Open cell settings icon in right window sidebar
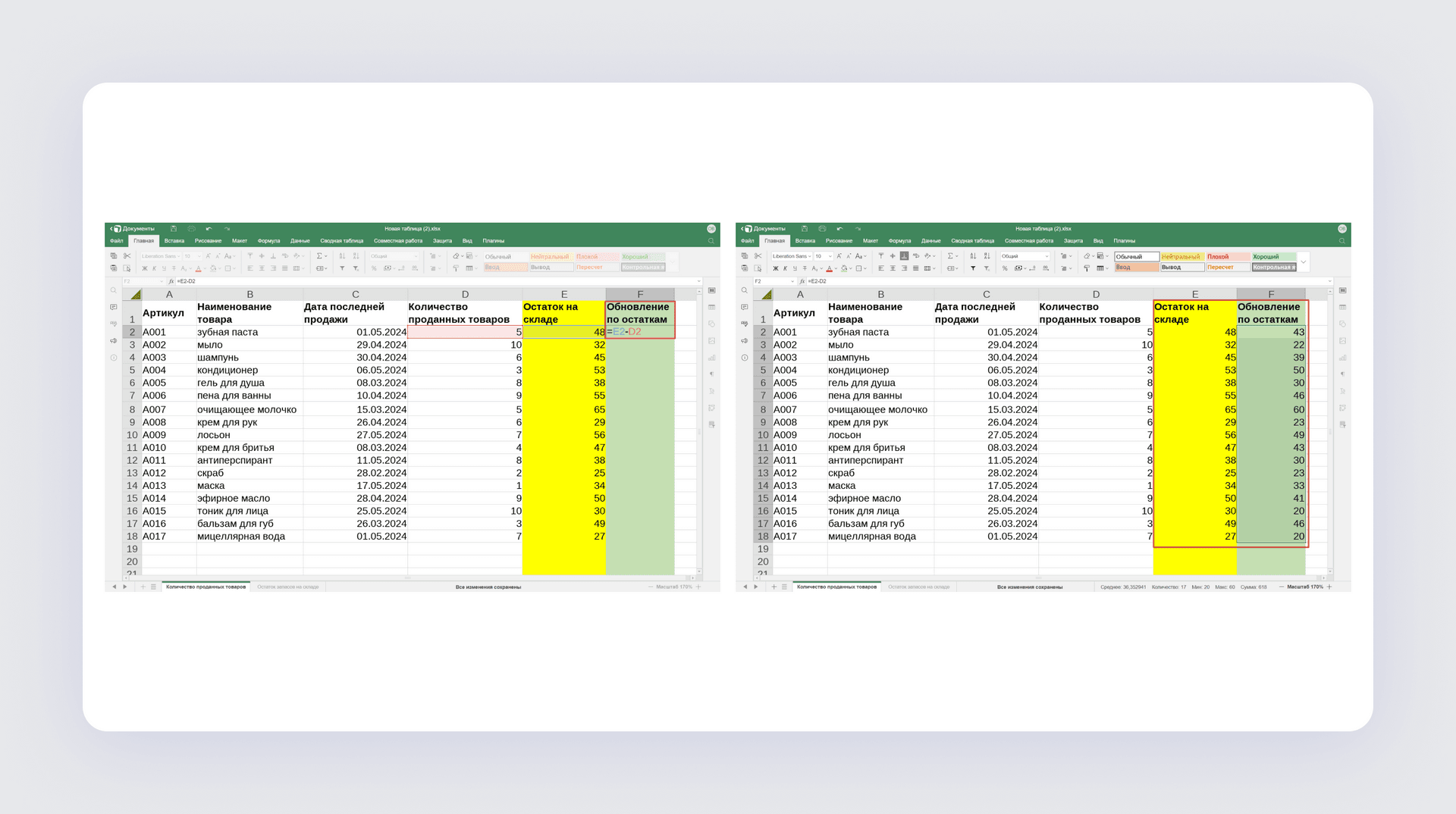This screenshot has height=814, width=1456. (x=1343, y=290)
